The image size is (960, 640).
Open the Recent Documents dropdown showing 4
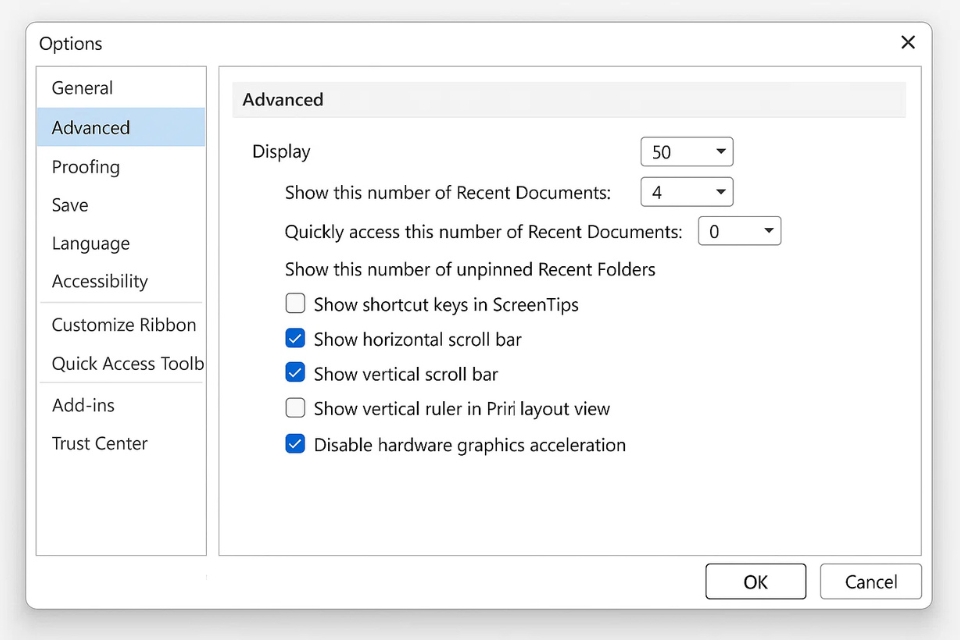[687, 192]
